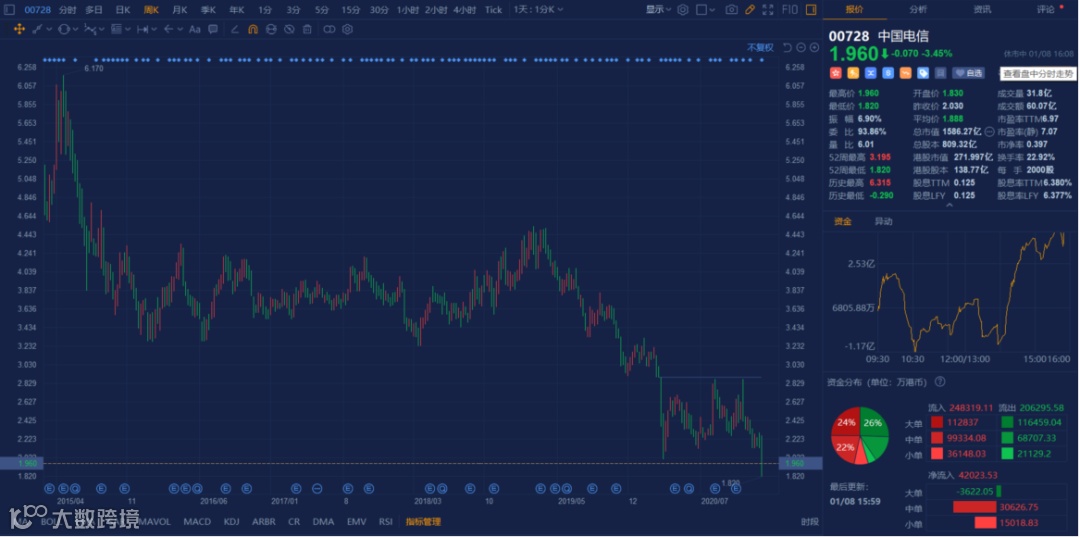Select the 15分 minute interval

tap(351, 10)
